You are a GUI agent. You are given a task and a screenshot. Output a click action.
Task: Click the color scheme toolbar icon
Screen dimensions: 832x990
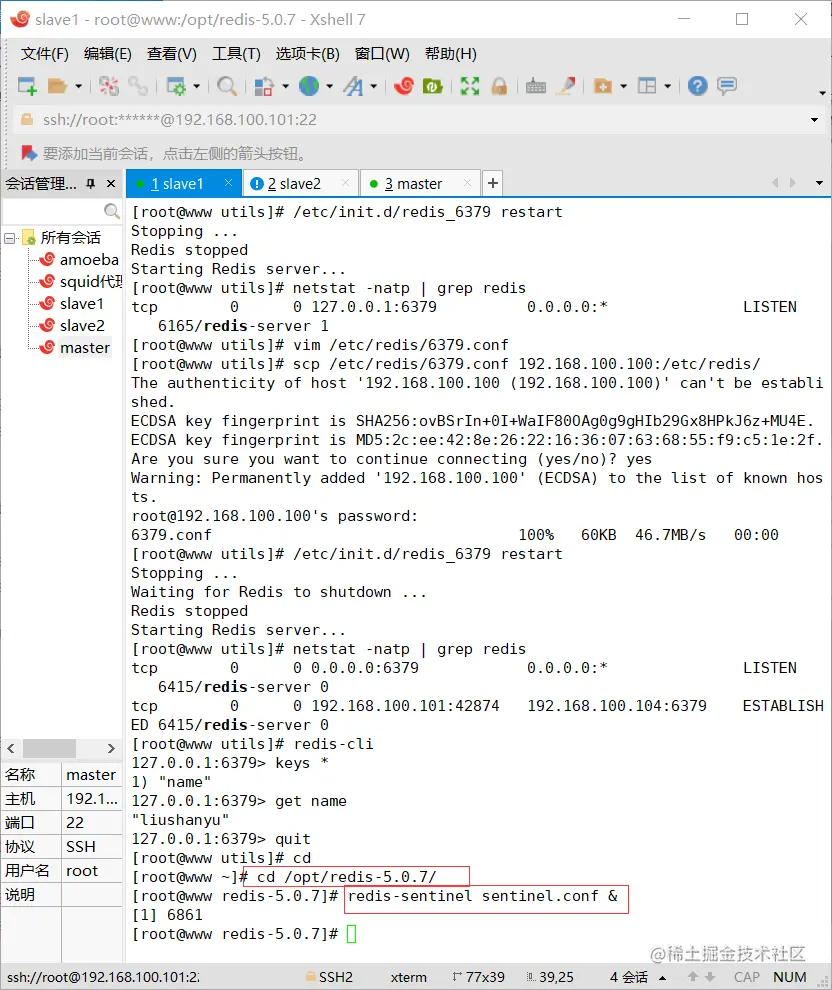[x=263, y=86]
